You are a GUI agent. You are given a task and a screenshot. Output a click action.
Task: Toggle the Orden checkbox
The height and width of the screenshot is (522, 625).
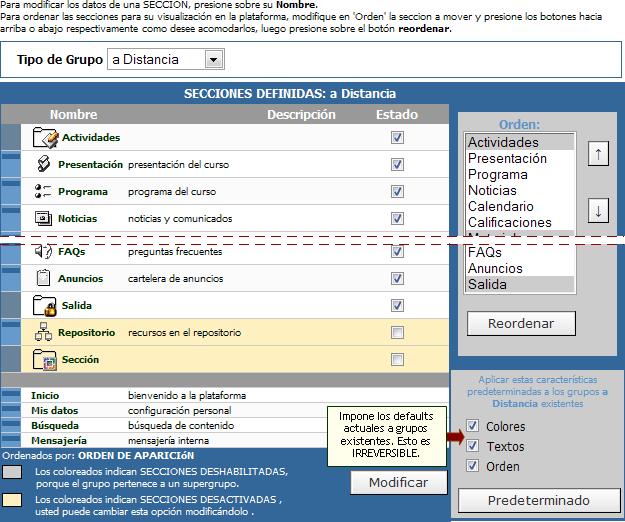pos(472,465)
